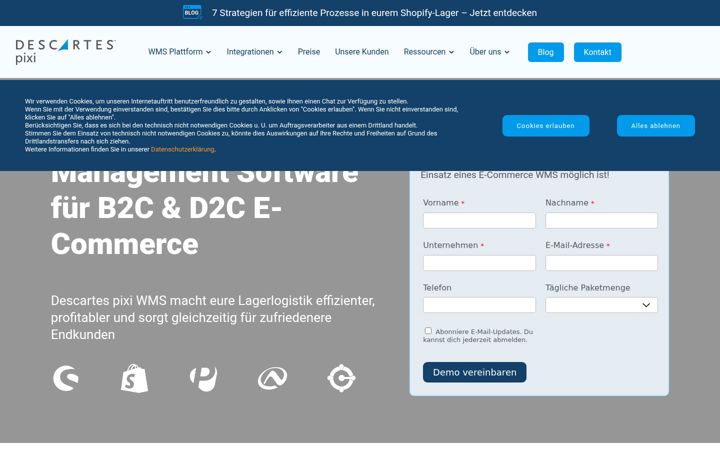Click the Shopware logo icon

click(66, 378)
